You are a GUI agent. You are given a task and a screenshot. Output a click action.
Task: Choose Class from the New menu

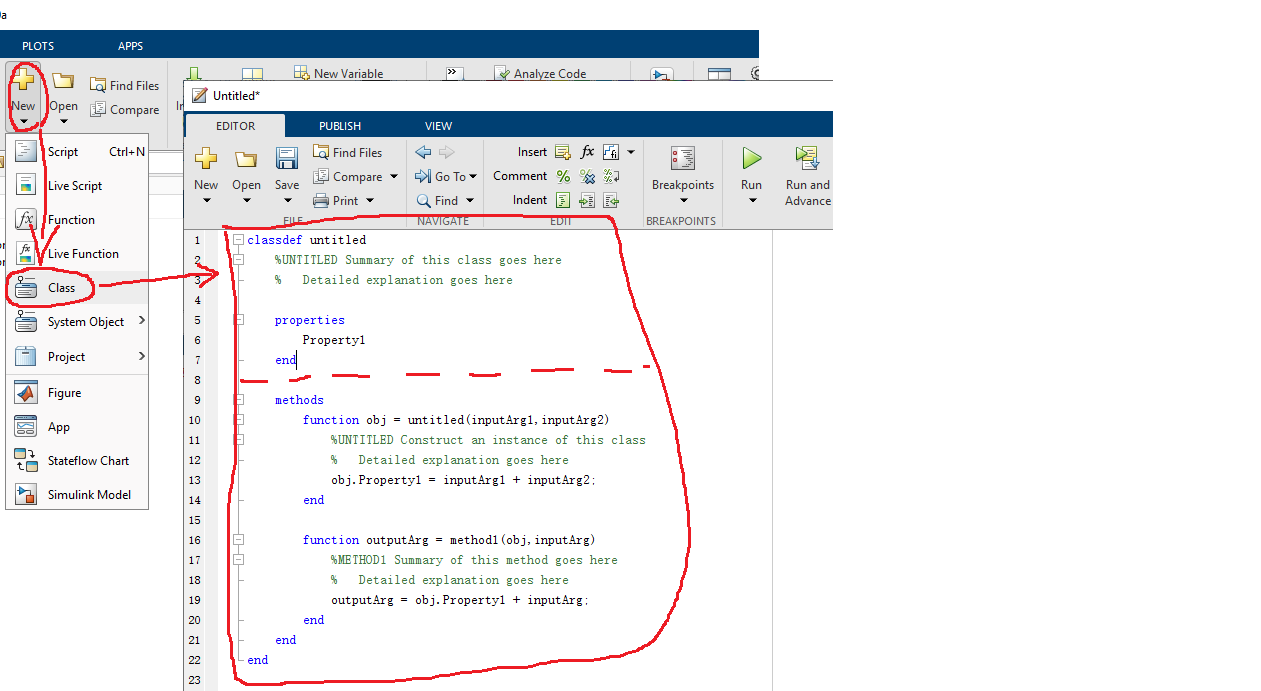point(78,288)
